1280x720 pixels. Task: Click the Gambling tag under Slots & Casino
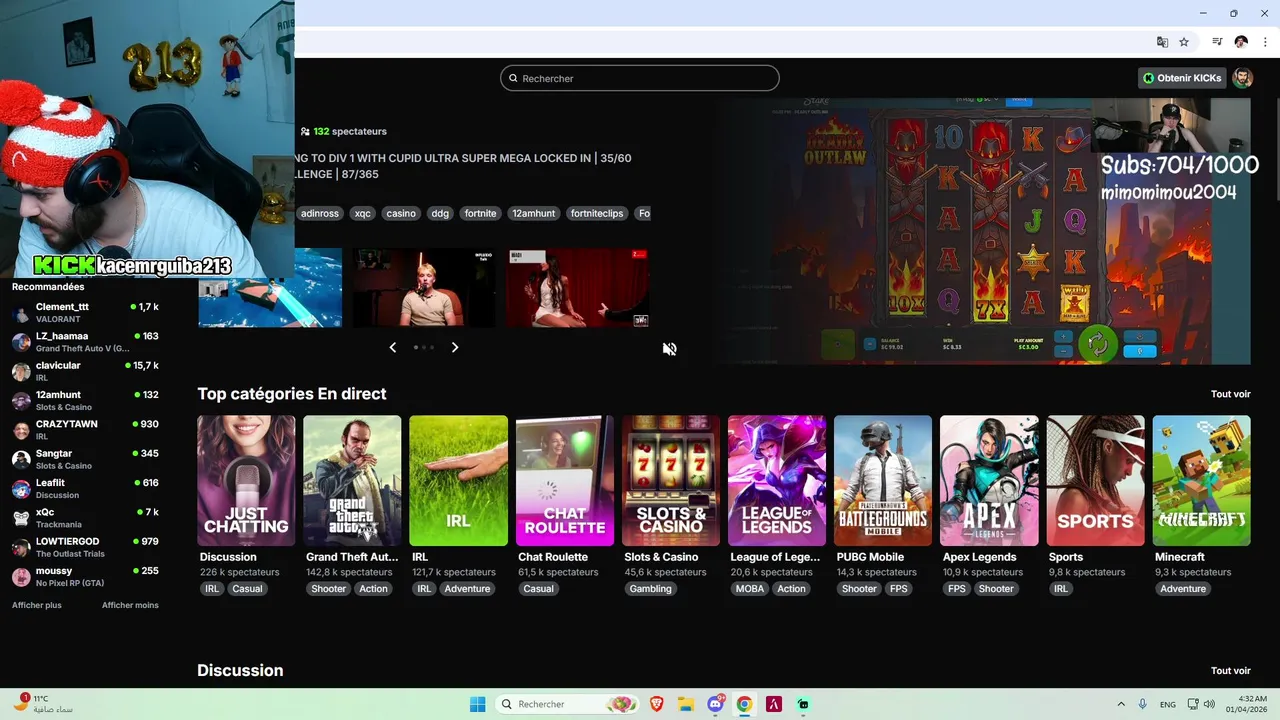click(x=650, y=589)
